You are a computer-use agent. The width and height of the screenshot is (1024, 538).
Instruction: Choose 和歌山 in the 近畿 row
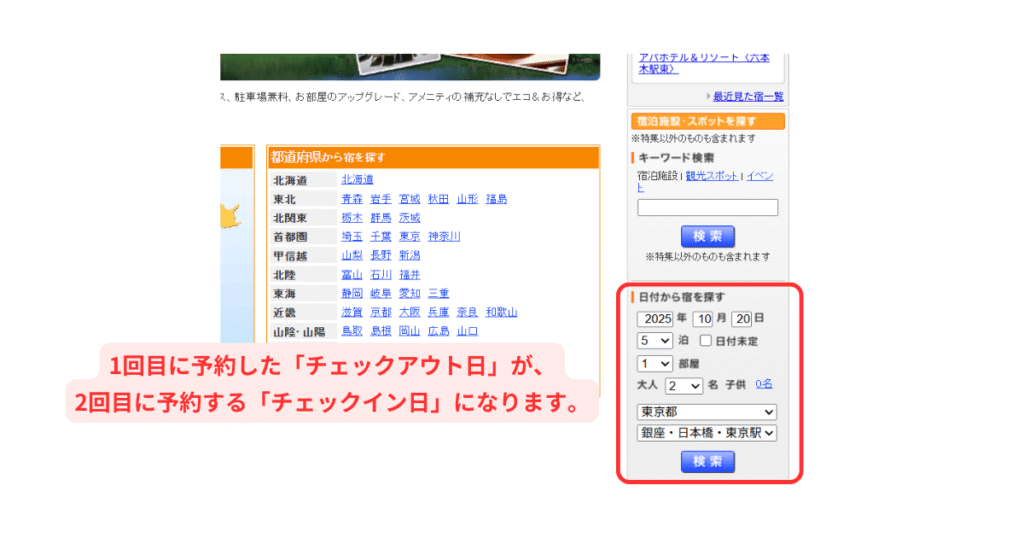tap(501, 312)
